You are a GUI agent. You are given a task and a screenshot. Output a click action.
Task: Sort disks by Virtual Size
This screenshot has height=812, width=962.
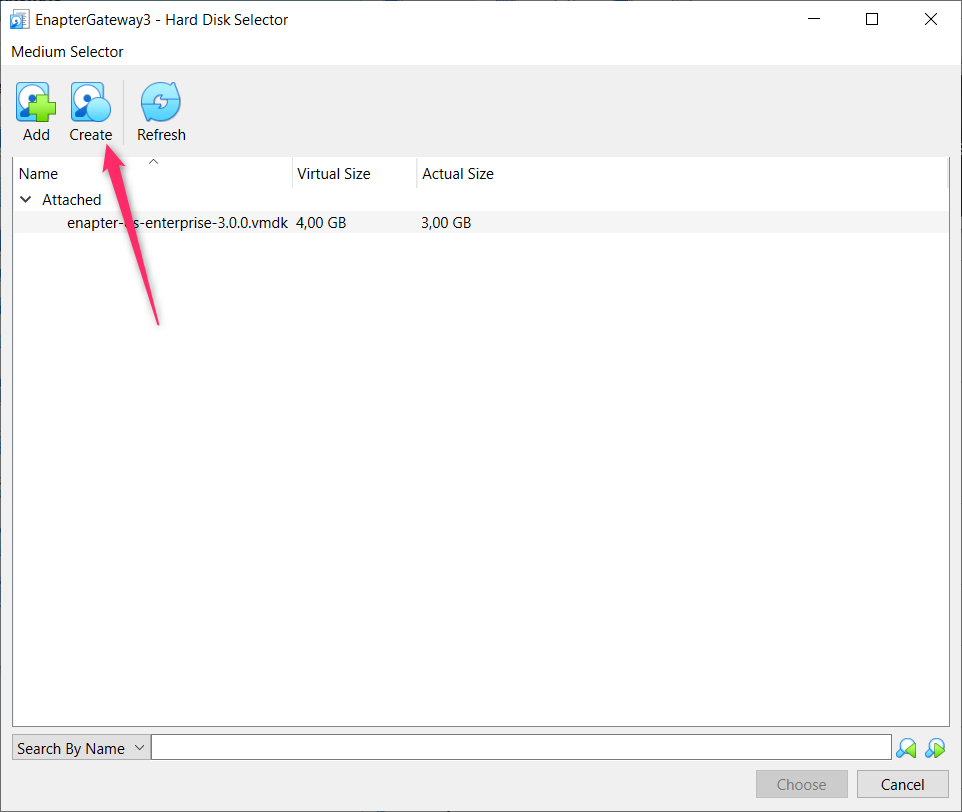(333, 173)
